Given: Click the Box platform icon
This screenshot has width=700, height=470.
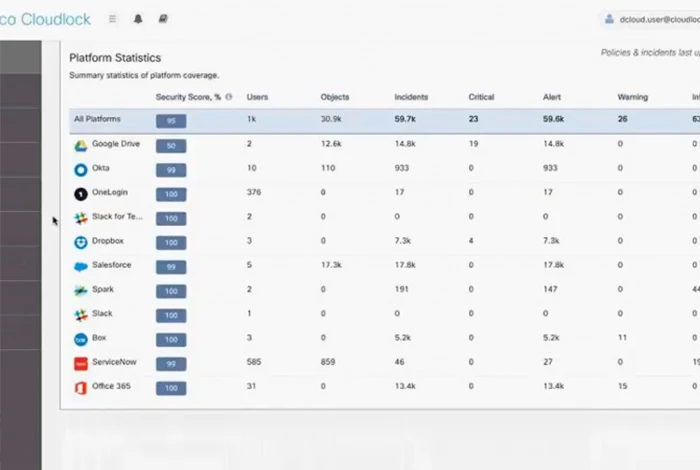Looking at the screenshot, I should pos(81,340).
